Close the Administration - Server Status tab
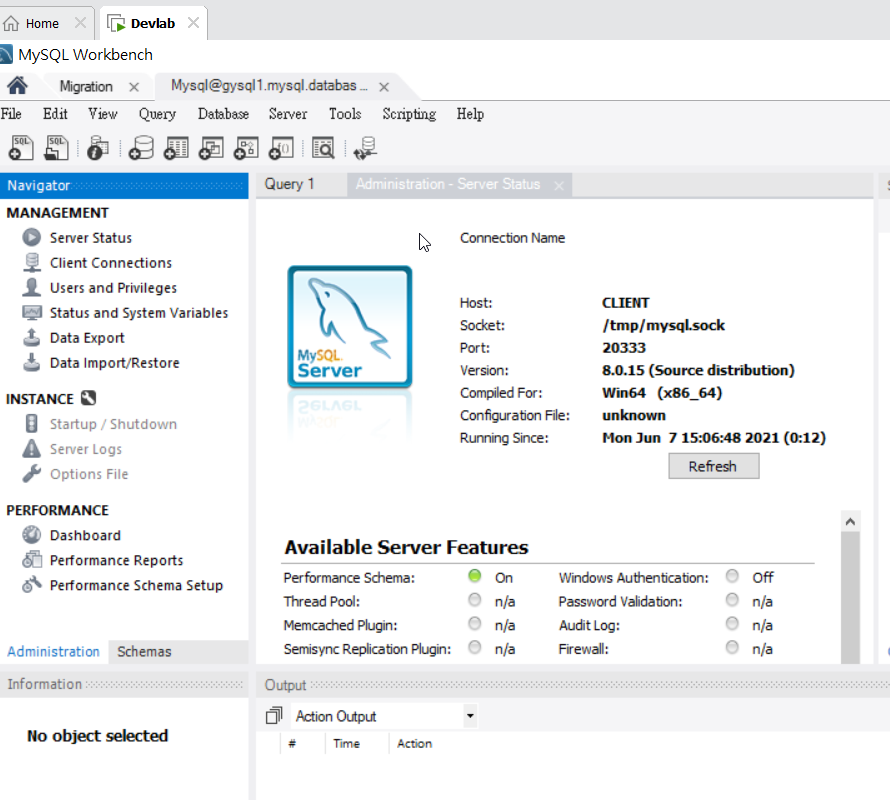Viewport: 890px width, 800px height. (x=559, y=186)
